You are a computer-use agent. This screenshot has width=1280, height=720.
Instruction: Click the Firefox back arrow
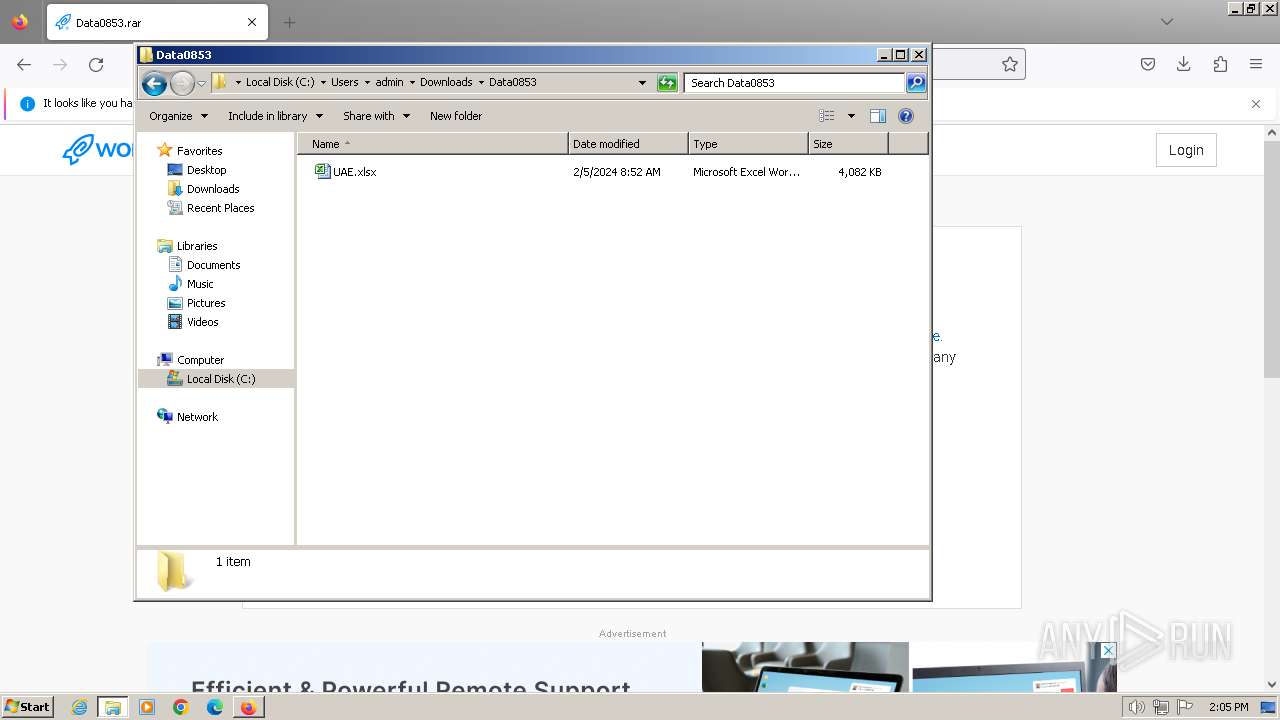[x=24, y=64]
